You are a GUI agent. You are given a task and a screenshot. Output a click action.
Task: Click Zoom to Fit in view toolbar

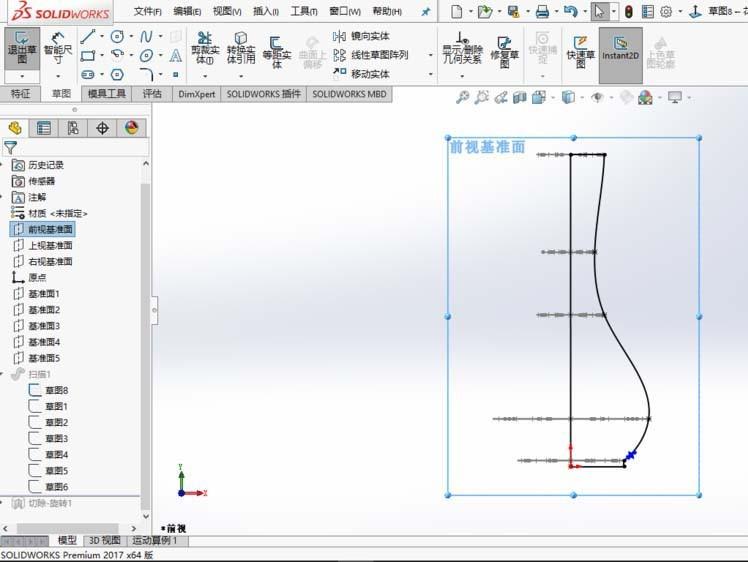click(462, 98)
